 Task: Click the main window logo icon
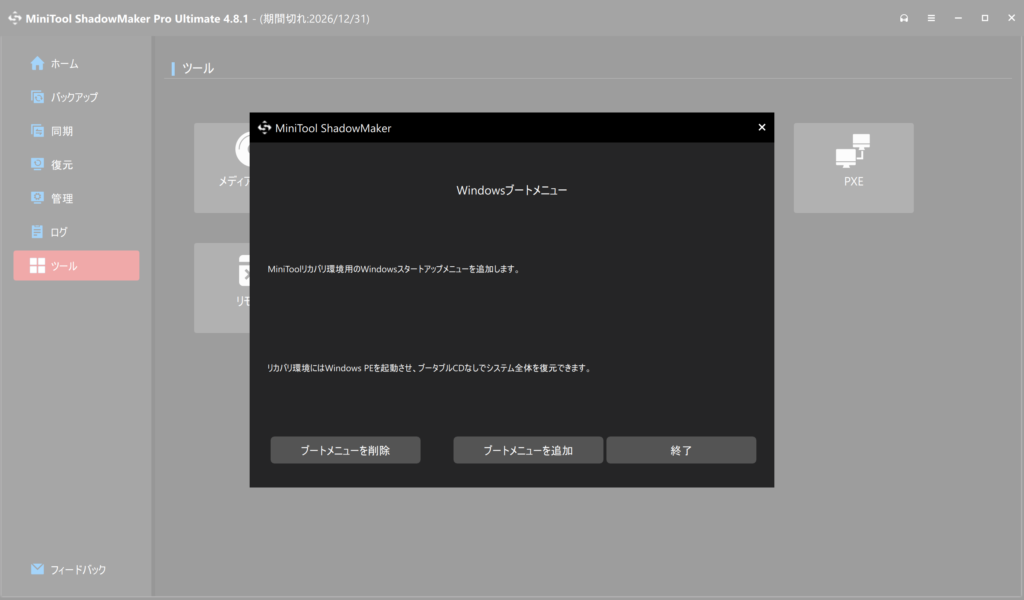[15, 18]
